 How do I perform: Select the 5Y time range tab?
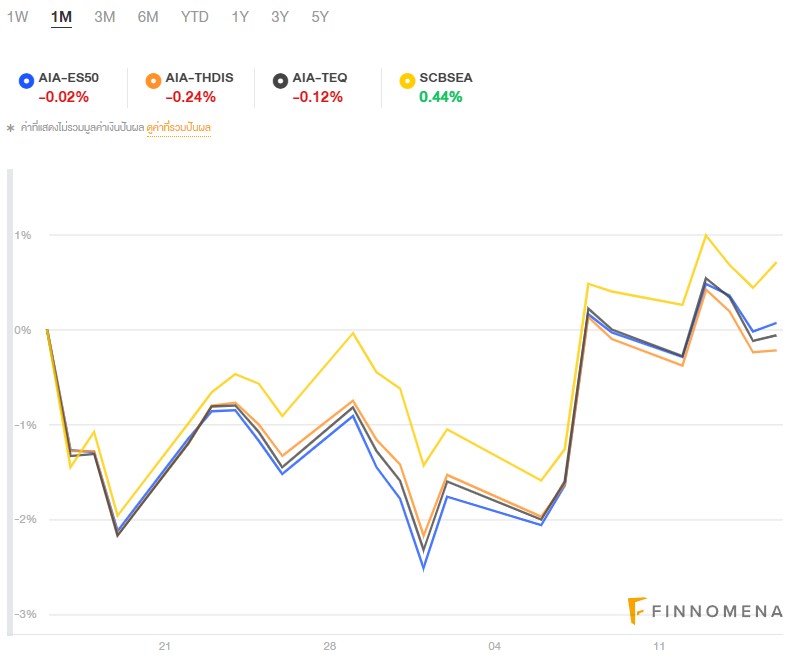pyautogui.click(x=320, y=17)
